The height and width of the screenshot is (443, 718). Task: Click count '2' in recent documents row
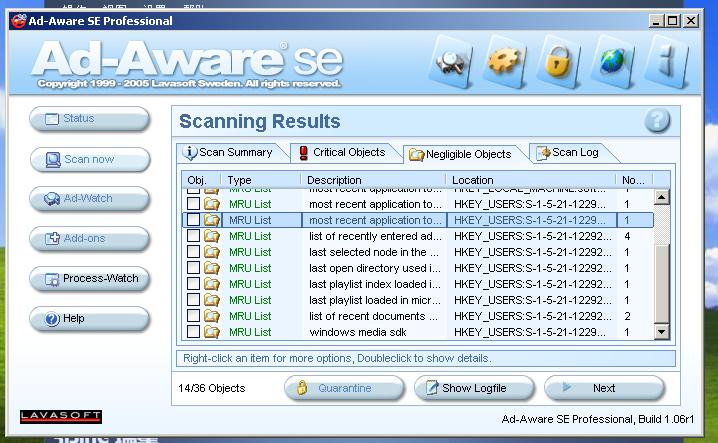pos(627,316)
